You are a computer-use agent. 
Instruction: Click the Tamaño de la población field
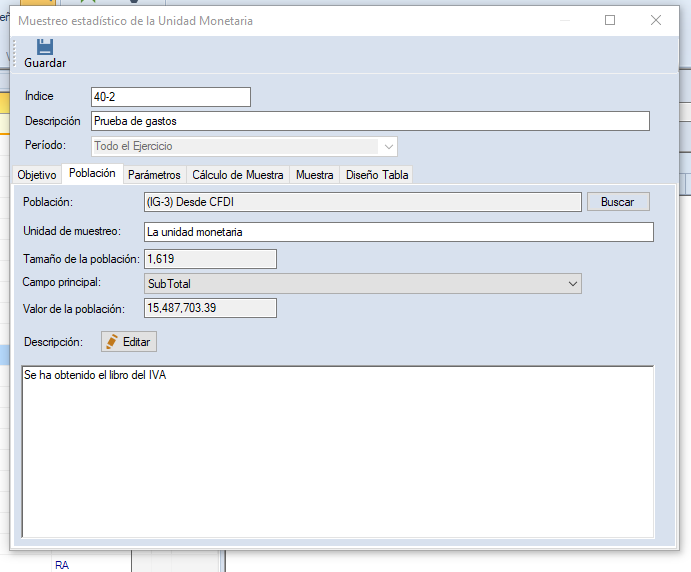(x=210, y=259)
